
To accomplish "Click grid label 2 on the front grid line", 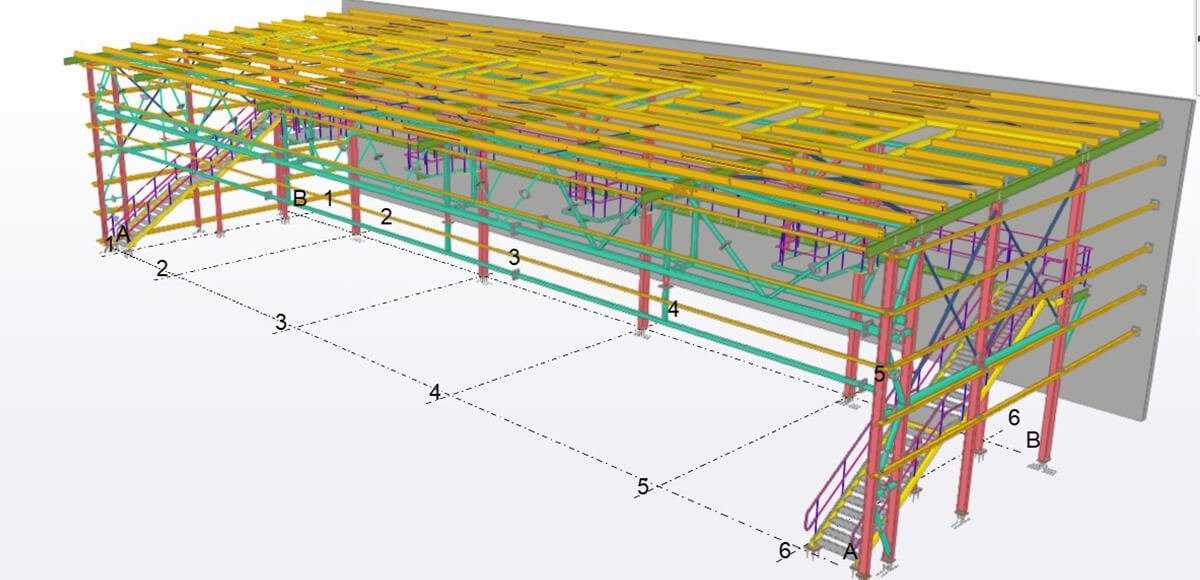I will pos(162,268).
